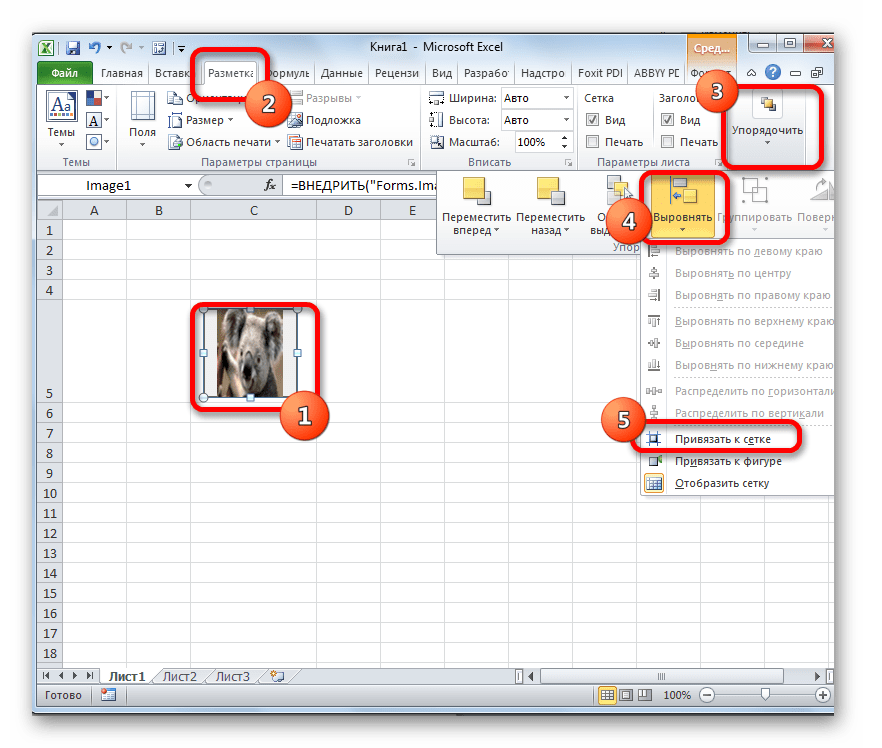The height and width of the screenshot is (748, 882).
Task: Switch to Normal view in the status bar
Action: 607,695
